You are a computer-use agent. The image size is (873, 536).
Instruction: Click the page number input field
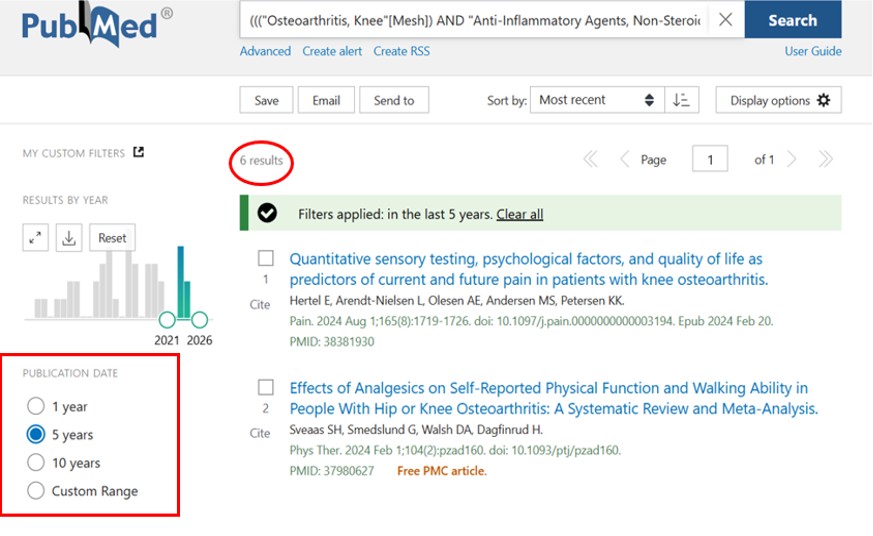click(710, 160)
